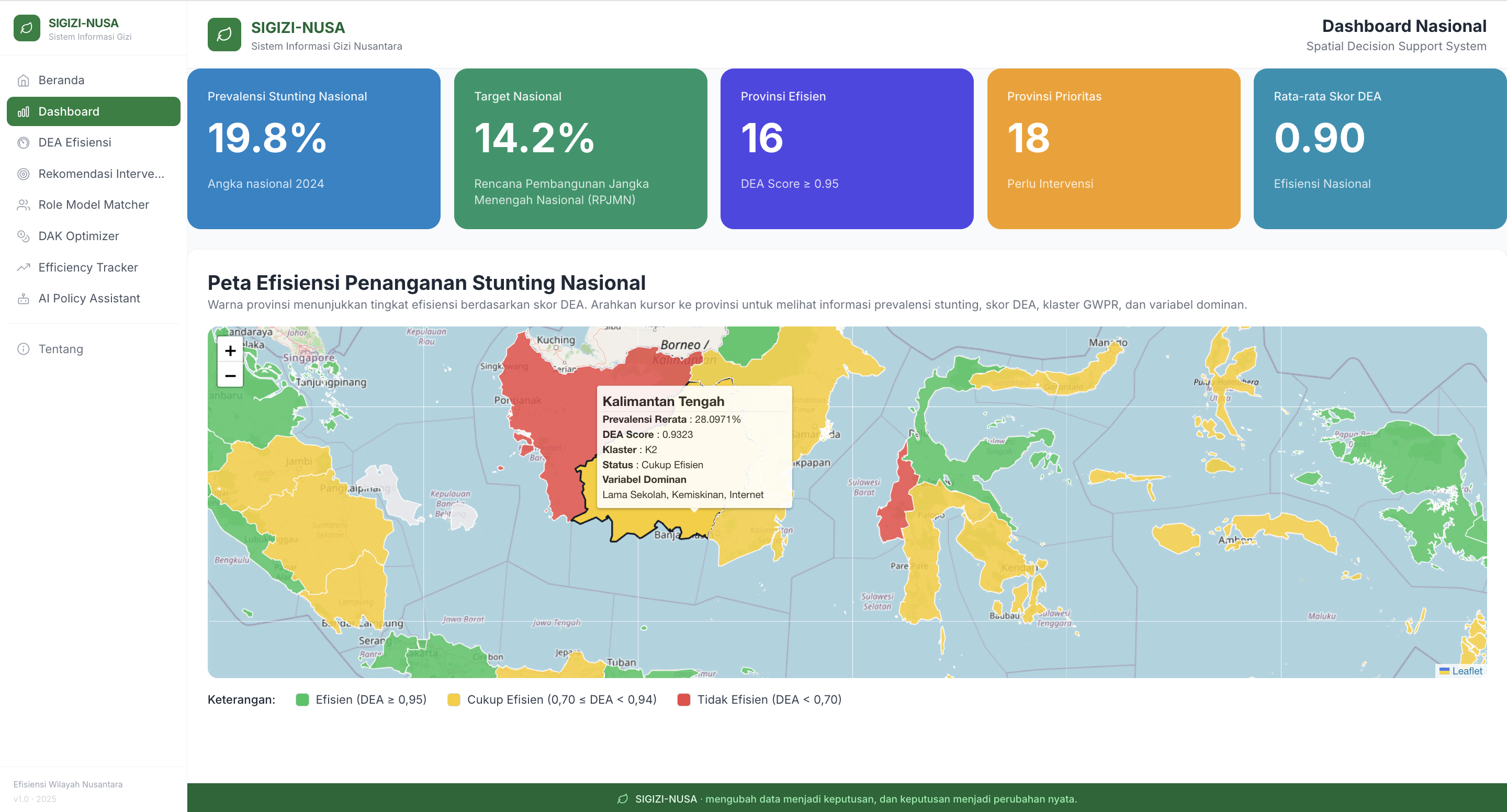Click the 19.8% prevalence value
The image size is (1507, 812).
pos(267,138)
